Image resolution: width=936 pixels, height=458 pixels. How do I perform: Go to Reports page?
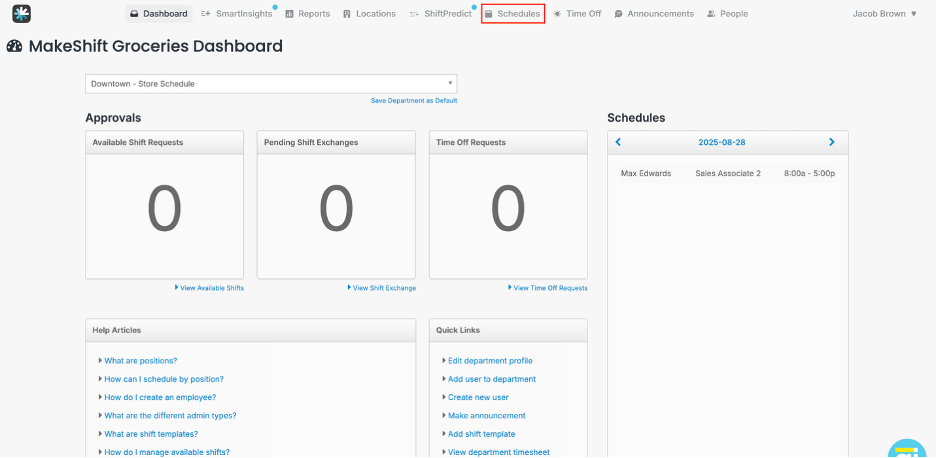(x=307, y=14)
